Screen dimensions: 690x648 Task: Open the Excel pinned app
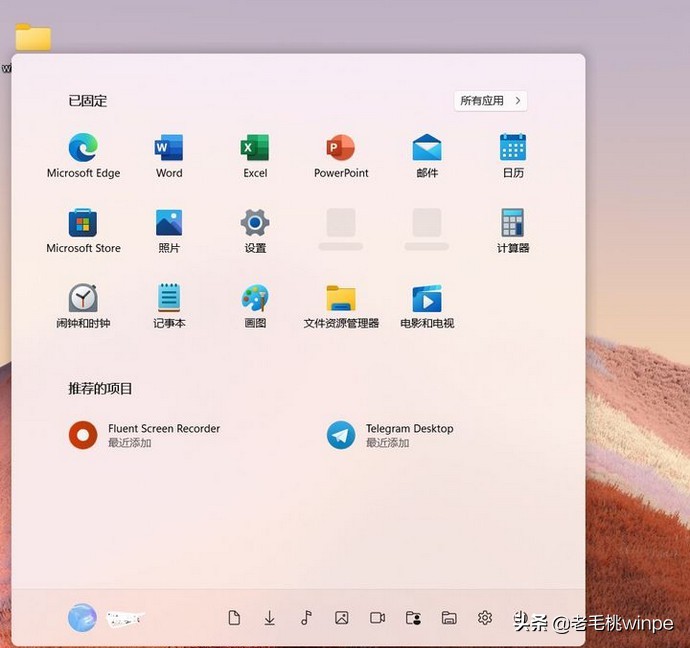click(255, 155)
